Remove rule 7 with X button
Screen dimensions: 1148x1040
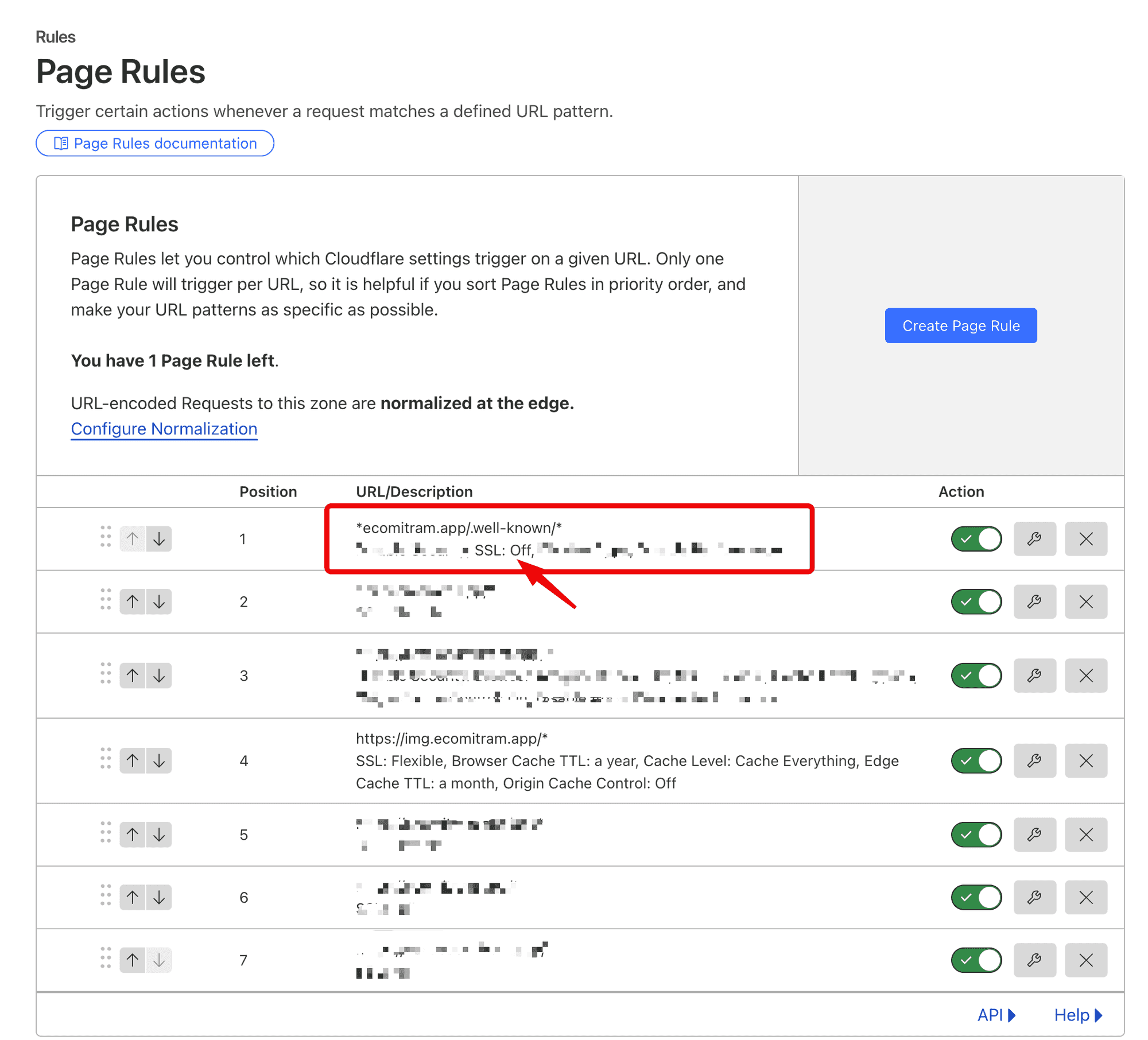coord(1085,960)
